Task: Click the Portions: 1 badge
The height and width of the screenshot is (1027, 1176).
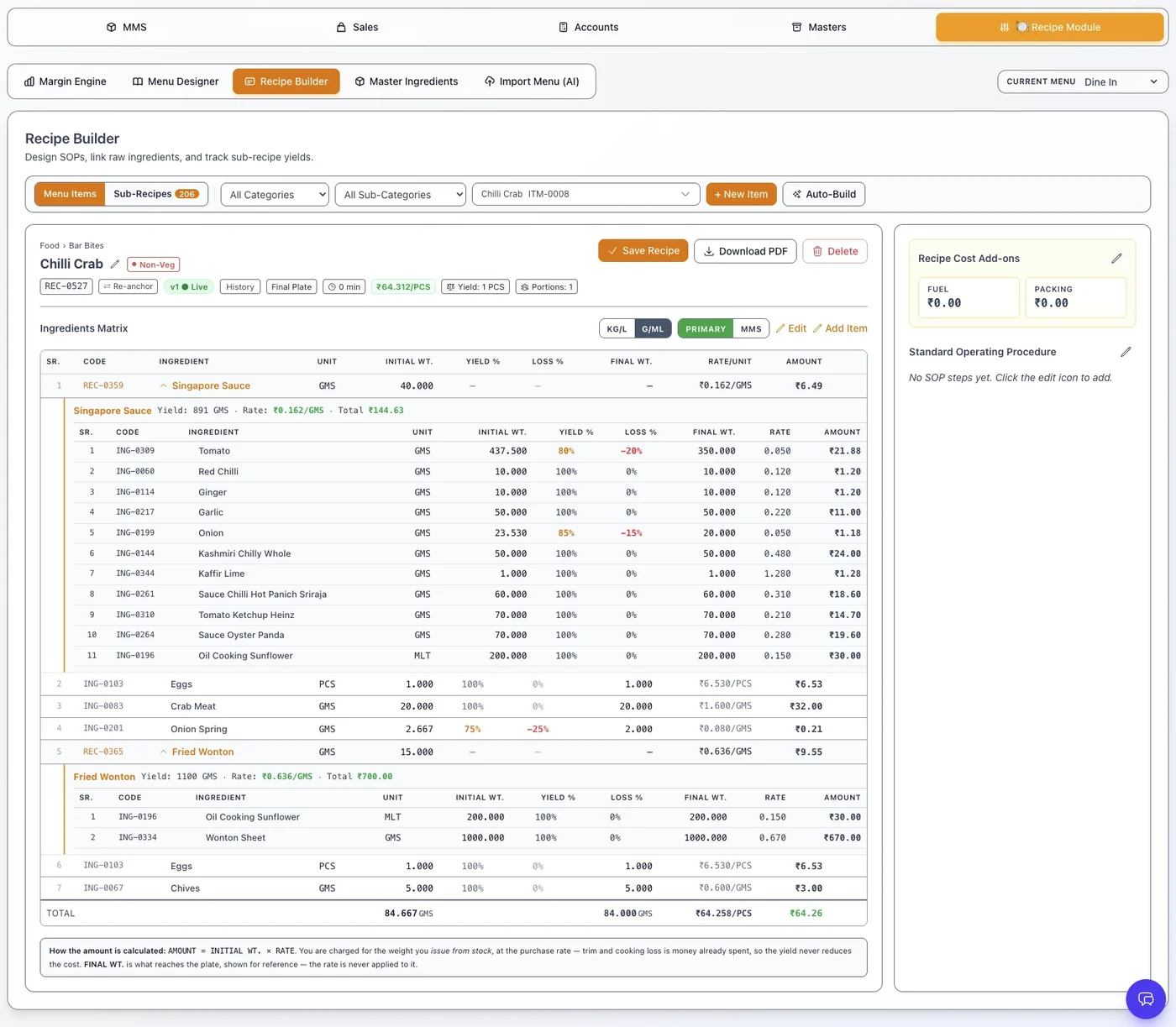Action: 547,286
